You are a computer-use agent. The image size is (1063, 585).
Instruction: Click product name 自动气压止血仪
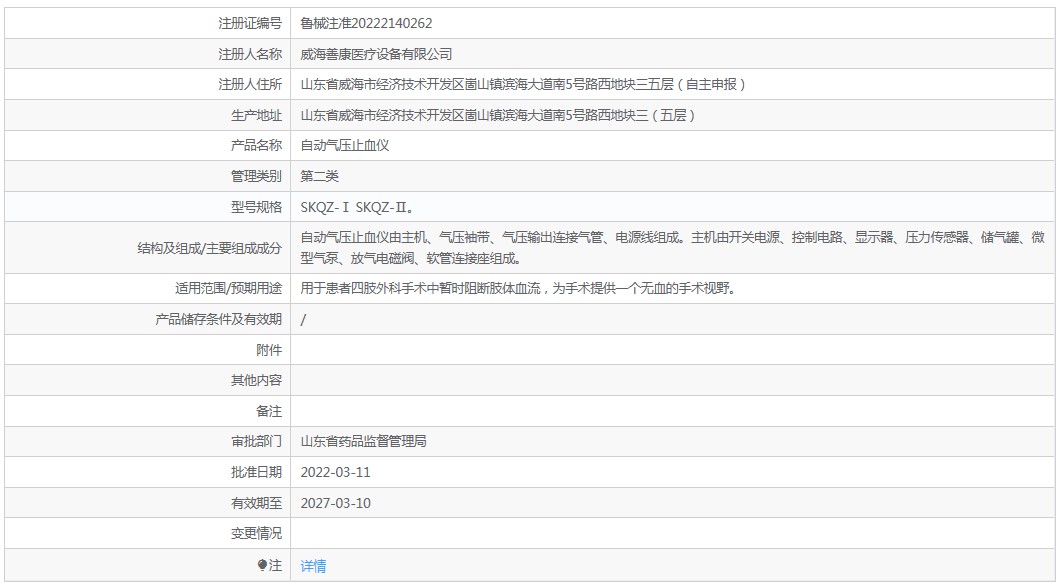(x=344, y=145)
